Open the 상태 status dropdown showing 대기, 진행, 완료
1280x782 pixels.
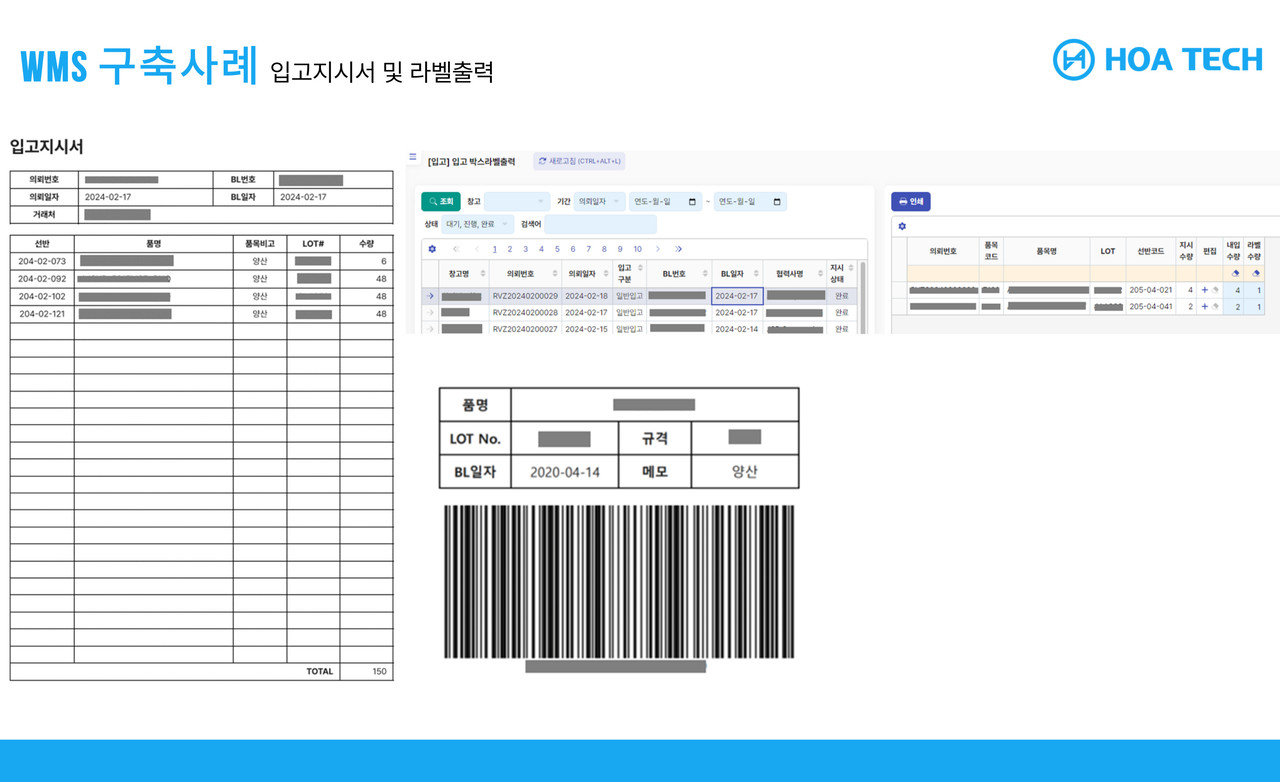478,224
